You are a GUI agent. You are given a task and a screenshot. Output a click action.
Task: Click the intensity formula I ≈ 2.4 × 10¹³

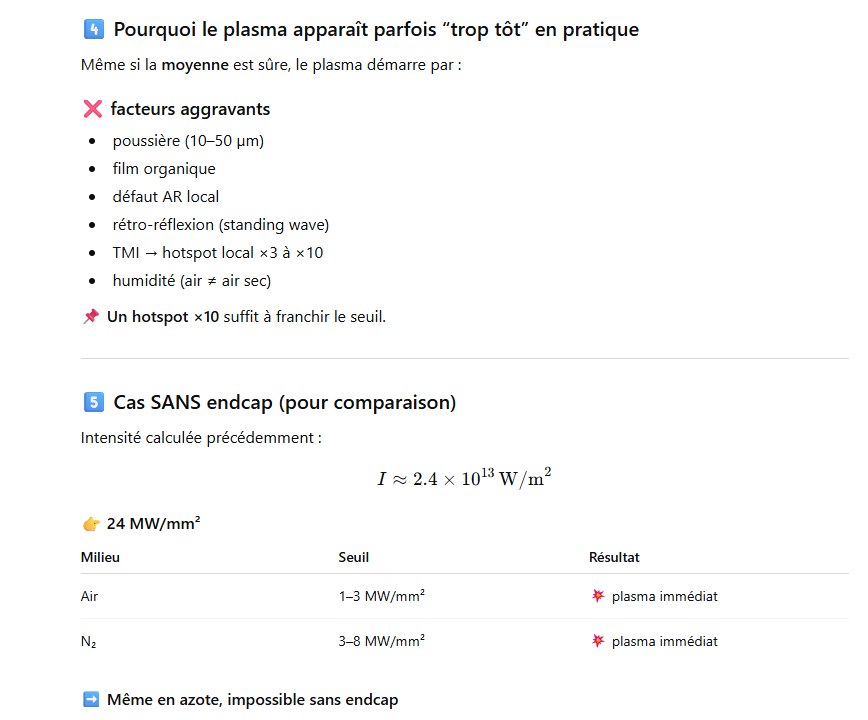click(464, 478)
